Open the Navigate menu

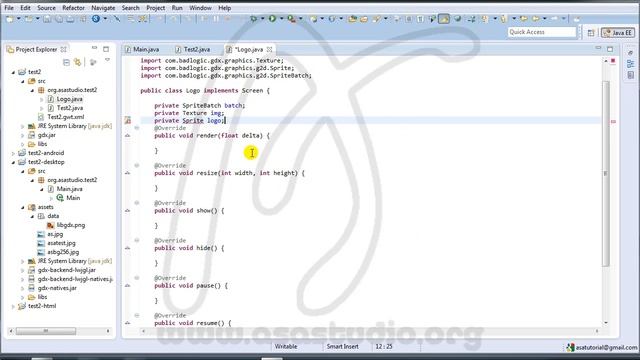(x=103, y=8)
